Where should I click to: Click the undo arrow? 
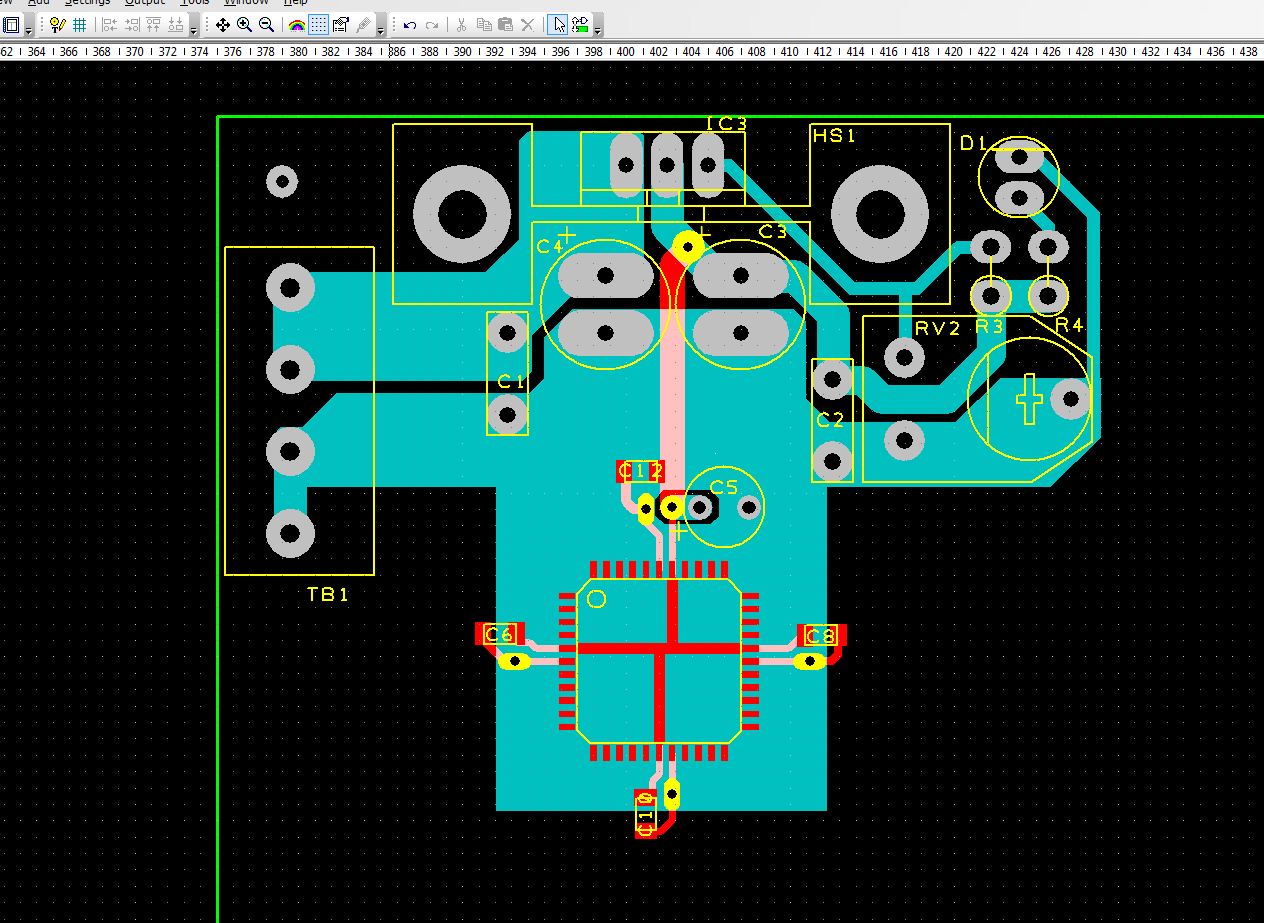coord(410,25)
